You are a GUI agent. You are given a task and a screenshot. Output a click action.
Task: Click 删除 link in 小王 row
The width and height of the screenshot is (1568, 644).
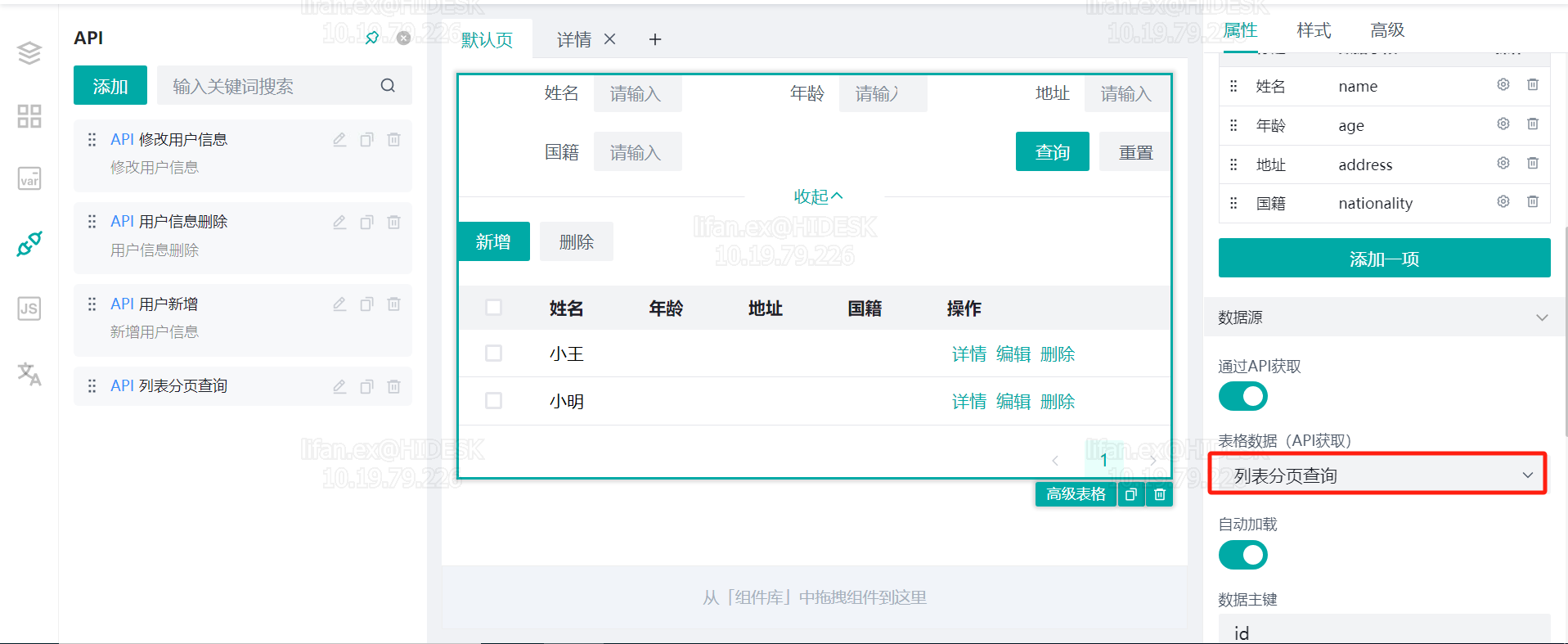(1058, 354)
